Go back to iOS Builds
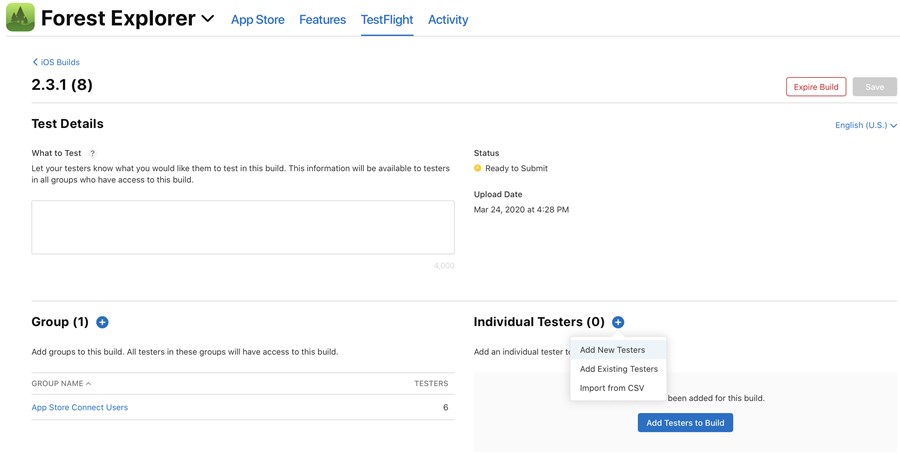 [56, 62]
